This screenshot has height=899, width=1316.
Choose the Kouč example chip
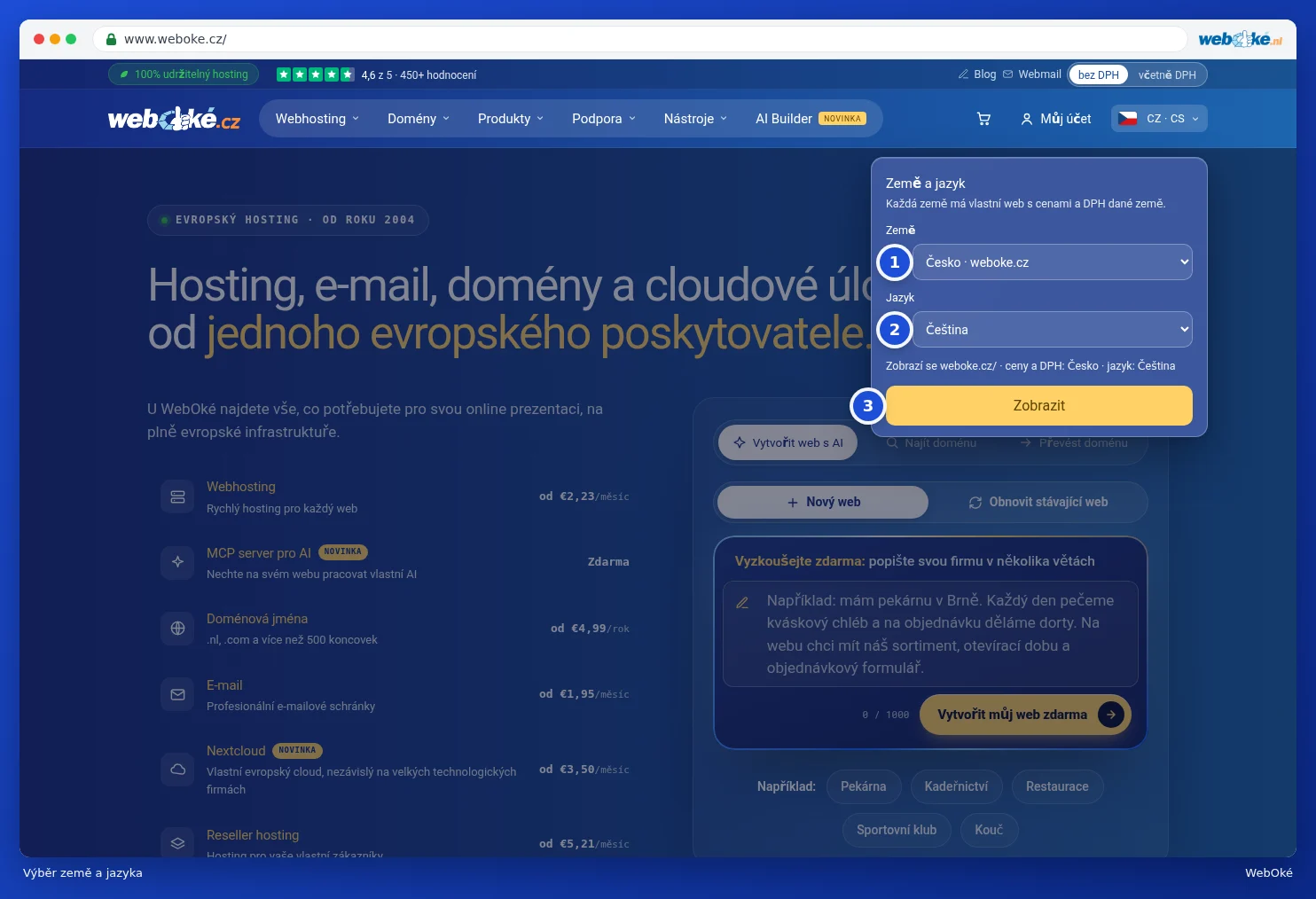click(x=989, y=830)
